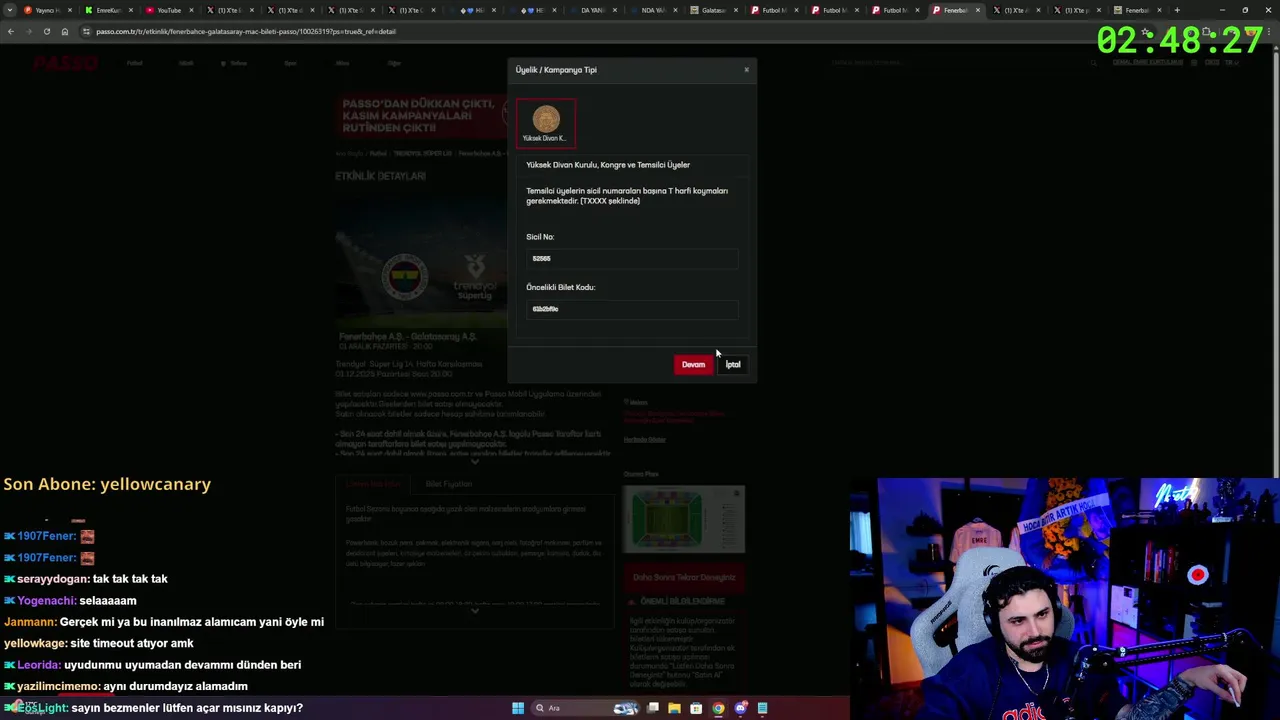Image resolution: width=1280 pixels, height=720 pixels.
Task: Click the browser back arrow
Action: click(x=11, y=31)
